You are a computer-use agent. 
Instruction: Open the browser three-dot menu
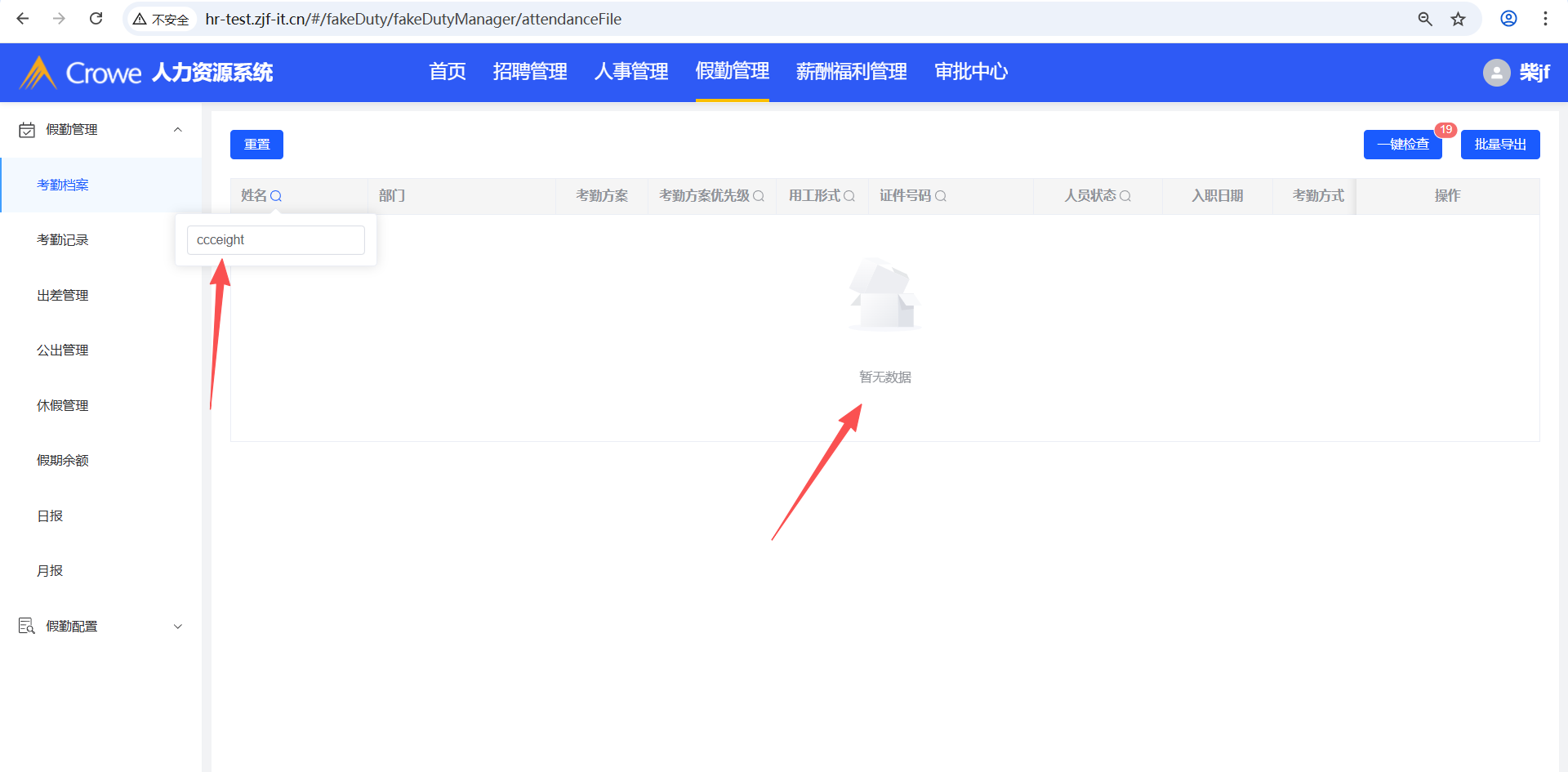[1545, 19]
